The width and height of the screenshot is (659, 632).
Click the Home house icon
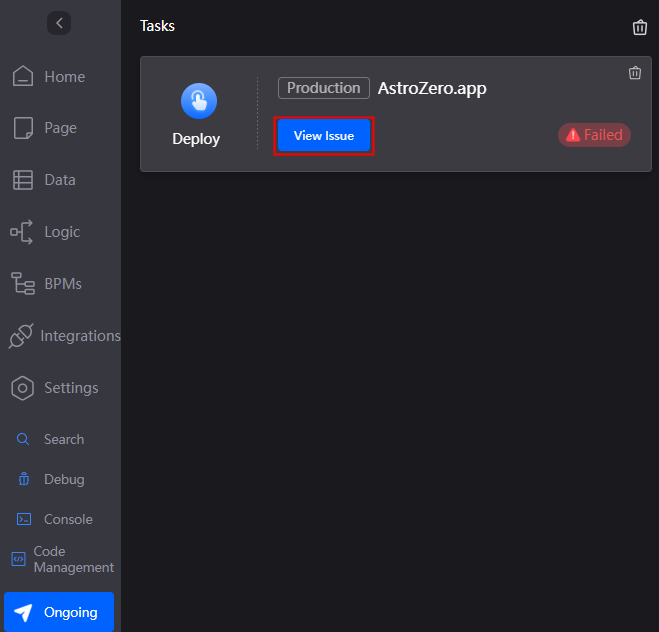pos(23,76)
